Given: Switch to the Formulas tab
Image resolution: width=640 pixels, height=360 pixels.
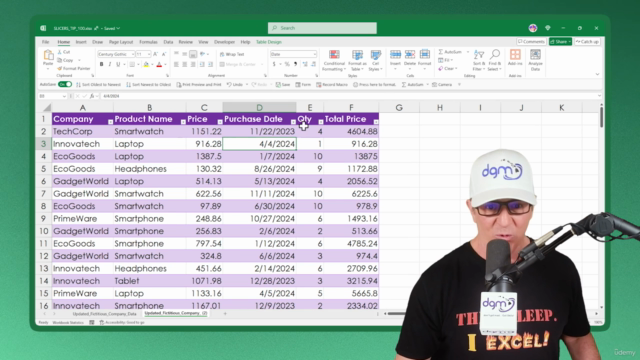Looking at the screenshot, I should coord(148,42).
